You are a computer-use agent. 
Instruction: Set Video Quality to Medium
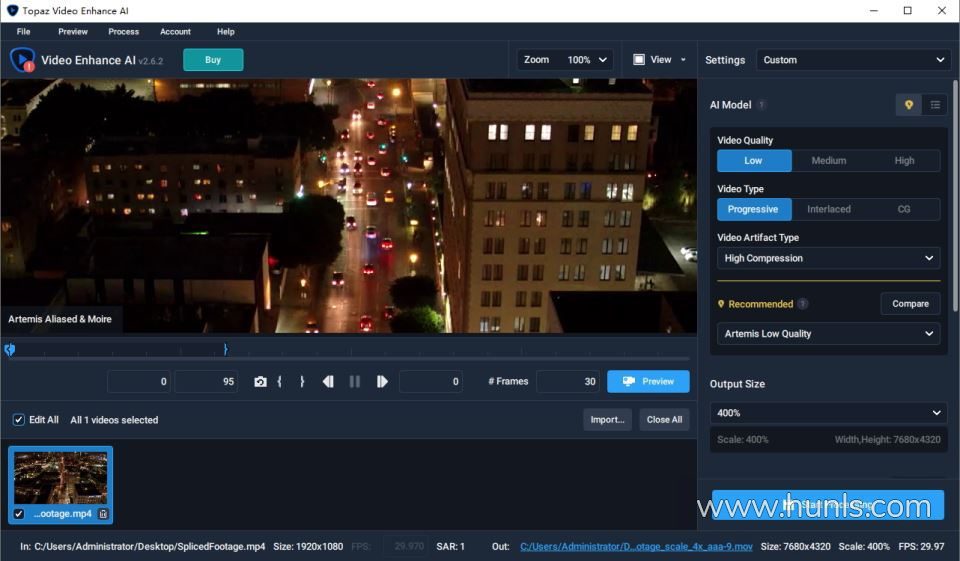(x=828, y=161)
